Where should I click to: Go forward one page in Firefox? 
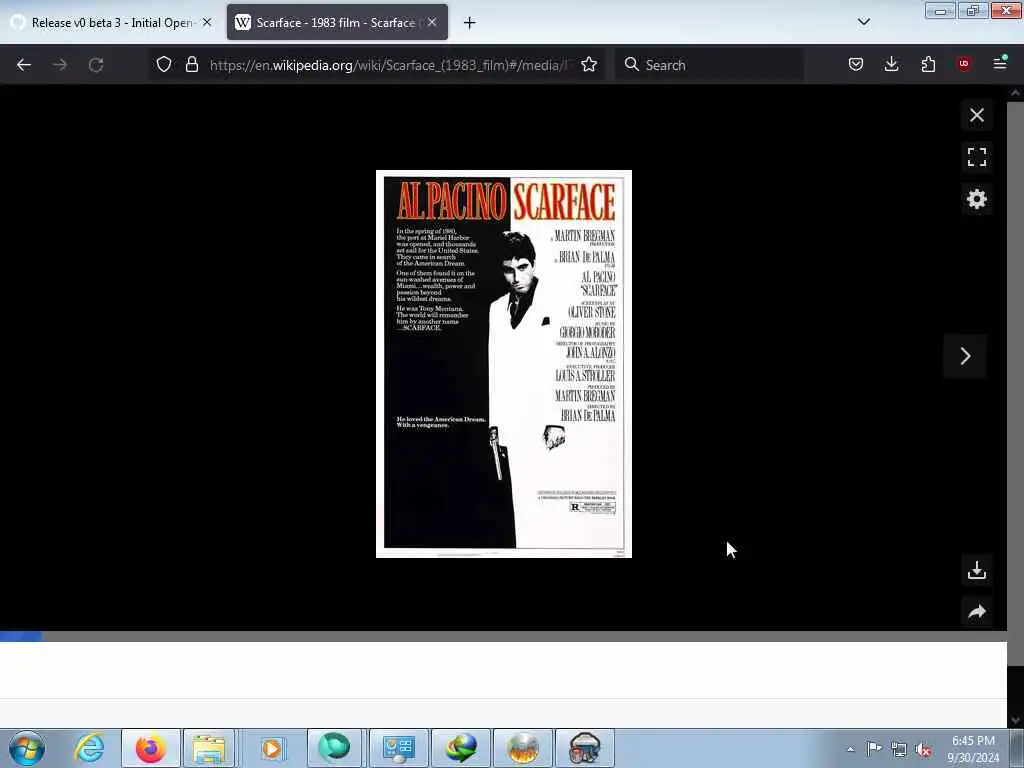[x=60, y=65]
